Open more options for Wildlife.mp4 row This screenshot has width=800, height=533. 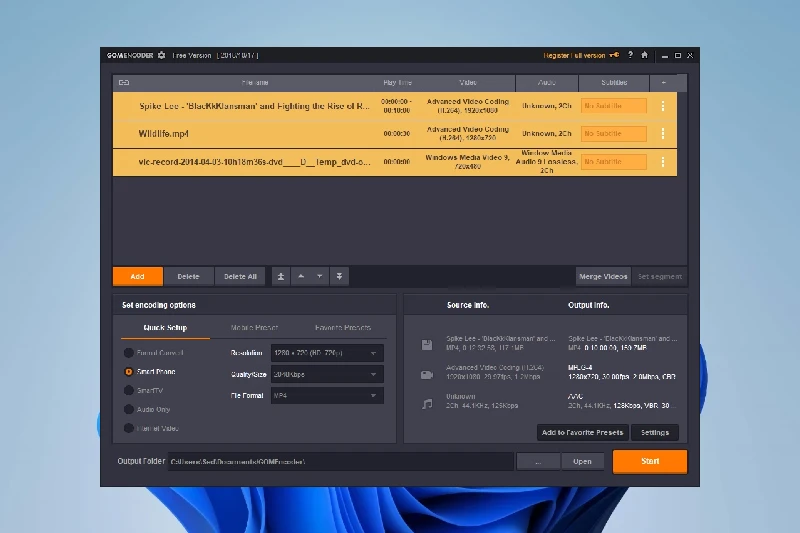[663, 134]
